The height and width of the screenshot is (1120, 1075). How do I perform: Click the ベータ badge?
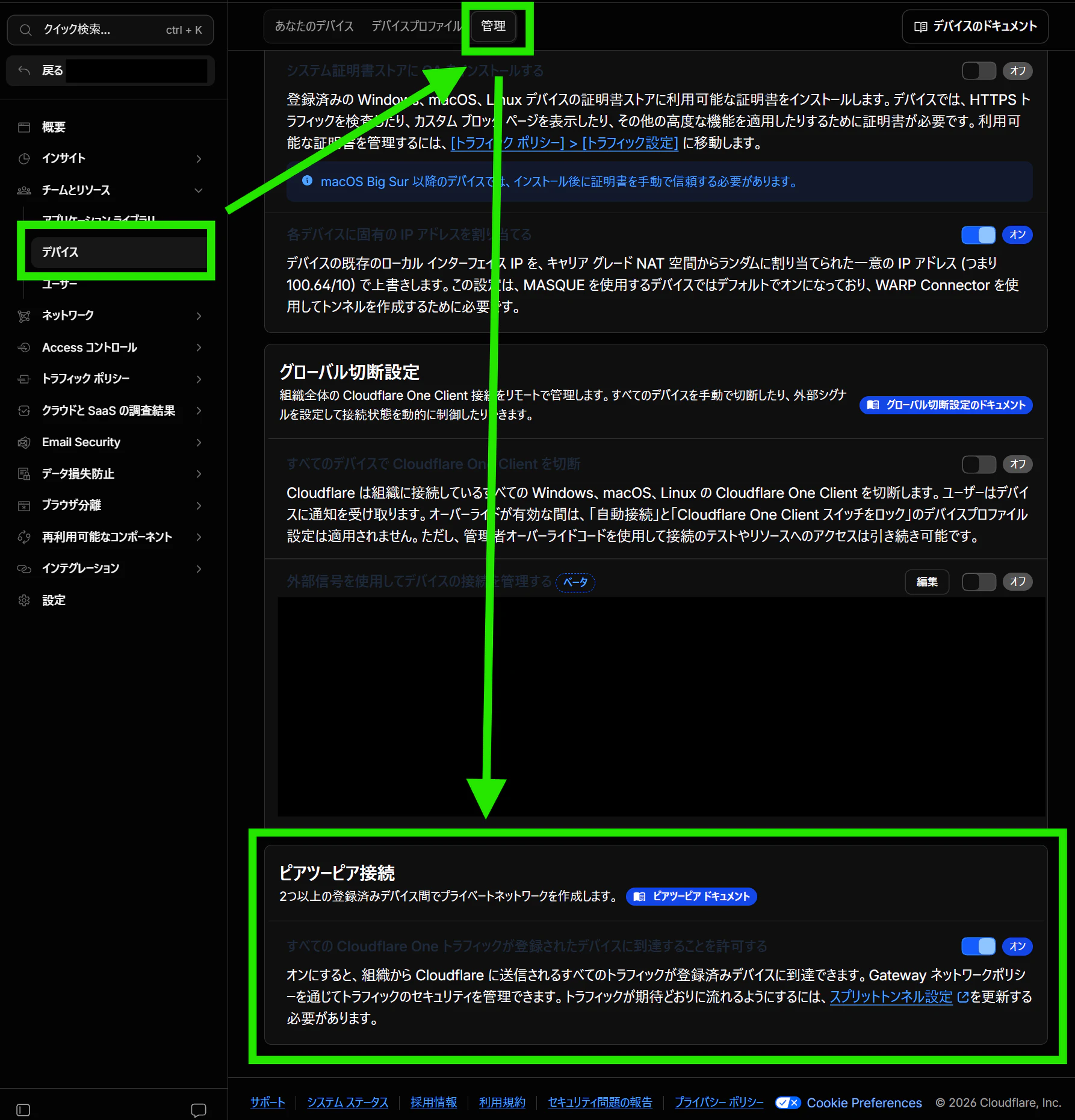point(575,582)
